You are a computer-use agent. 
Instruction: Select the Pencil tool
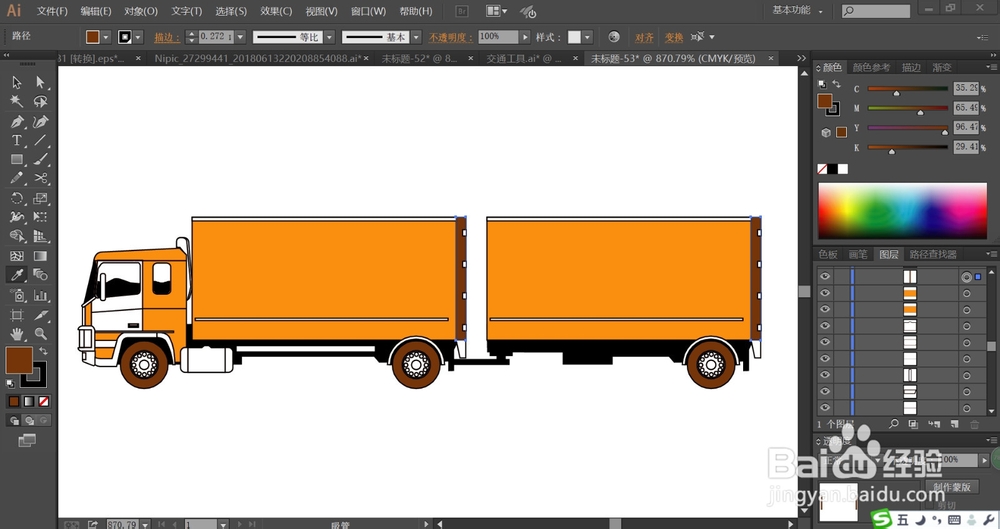click(17, 179)
